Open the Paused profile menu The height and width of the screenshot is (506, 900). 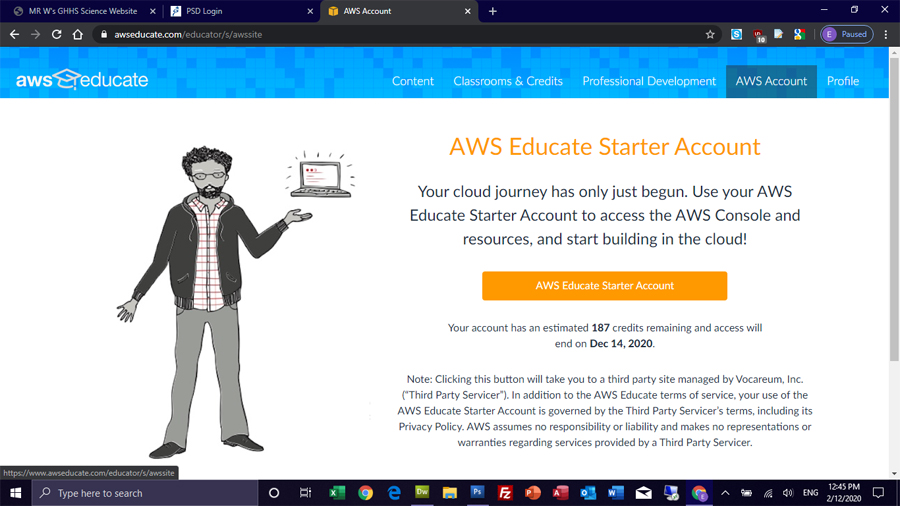pyautogui.click(x=846, y=34)
